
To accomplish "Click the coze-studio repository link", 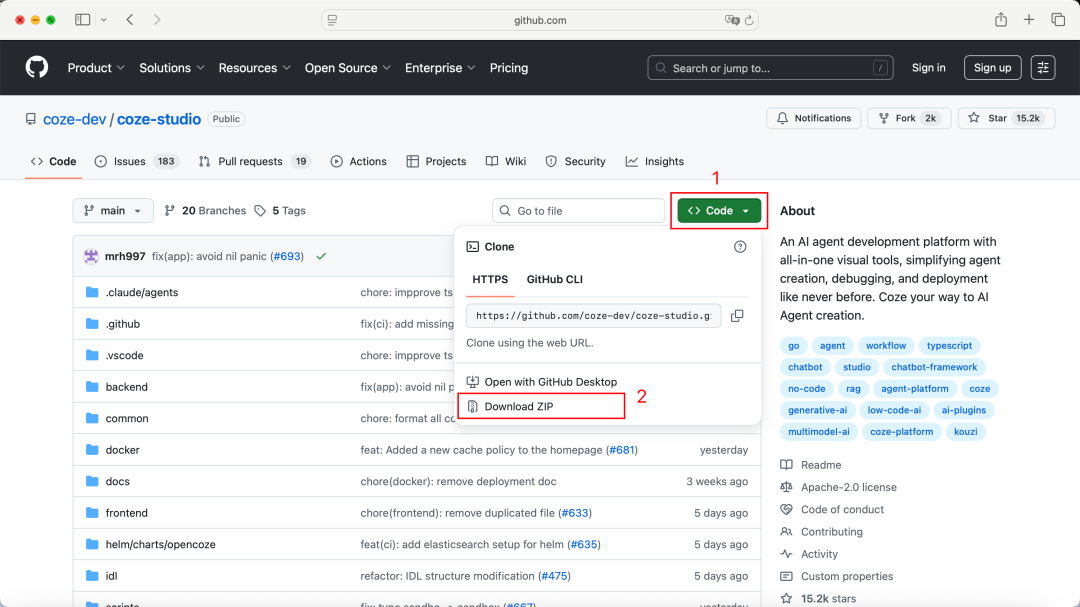I will tap(158, 119).
